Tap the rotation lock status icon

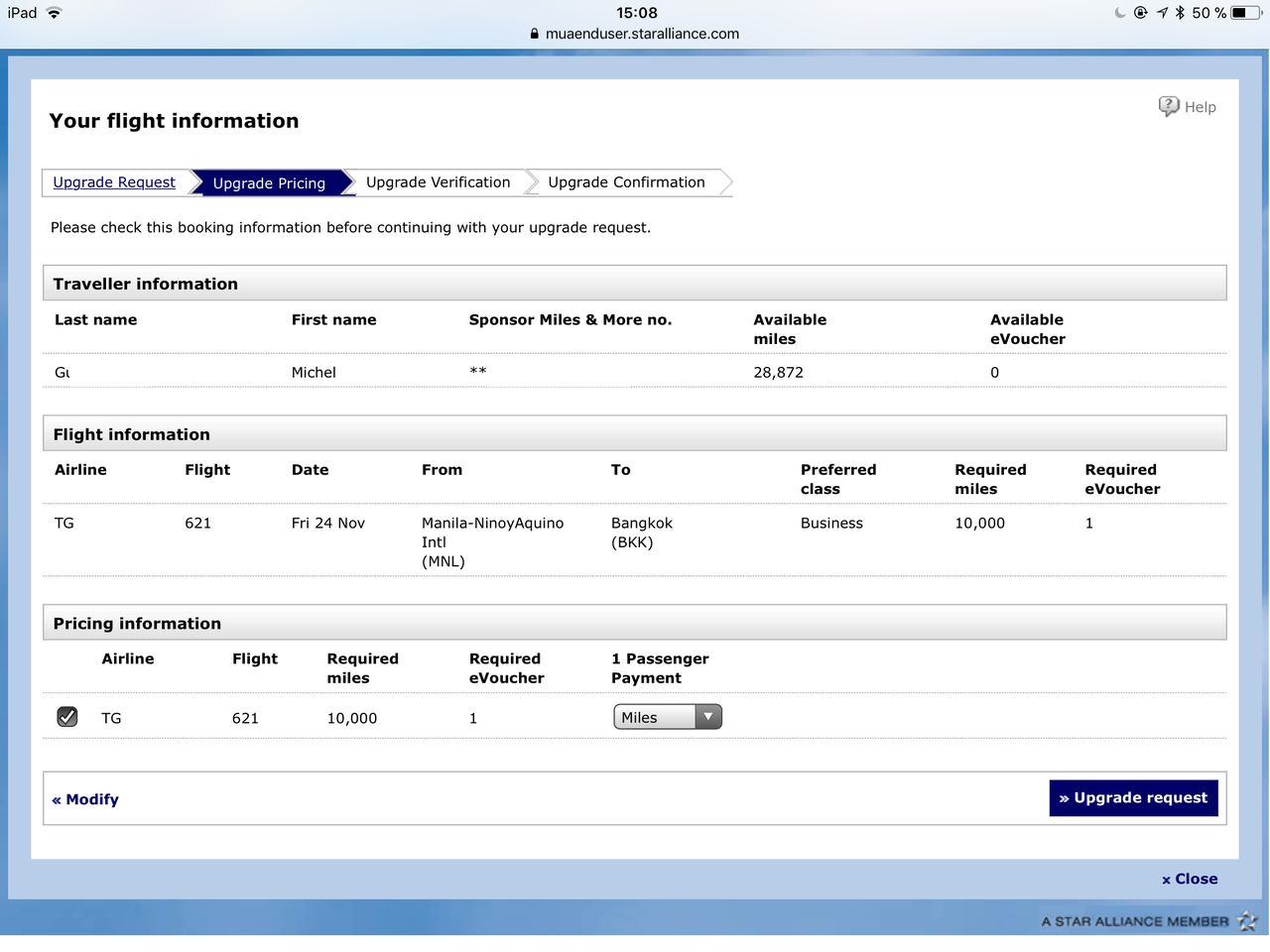[x=1141, y=13]
